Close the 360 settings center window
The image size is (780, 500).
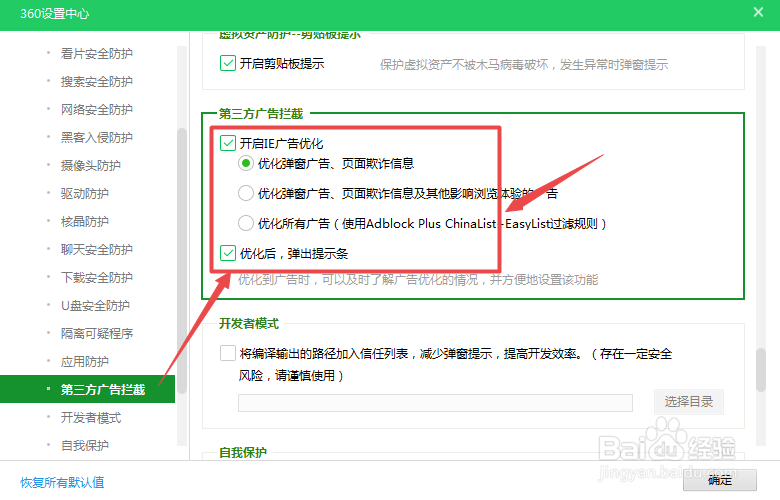point(758,12)
